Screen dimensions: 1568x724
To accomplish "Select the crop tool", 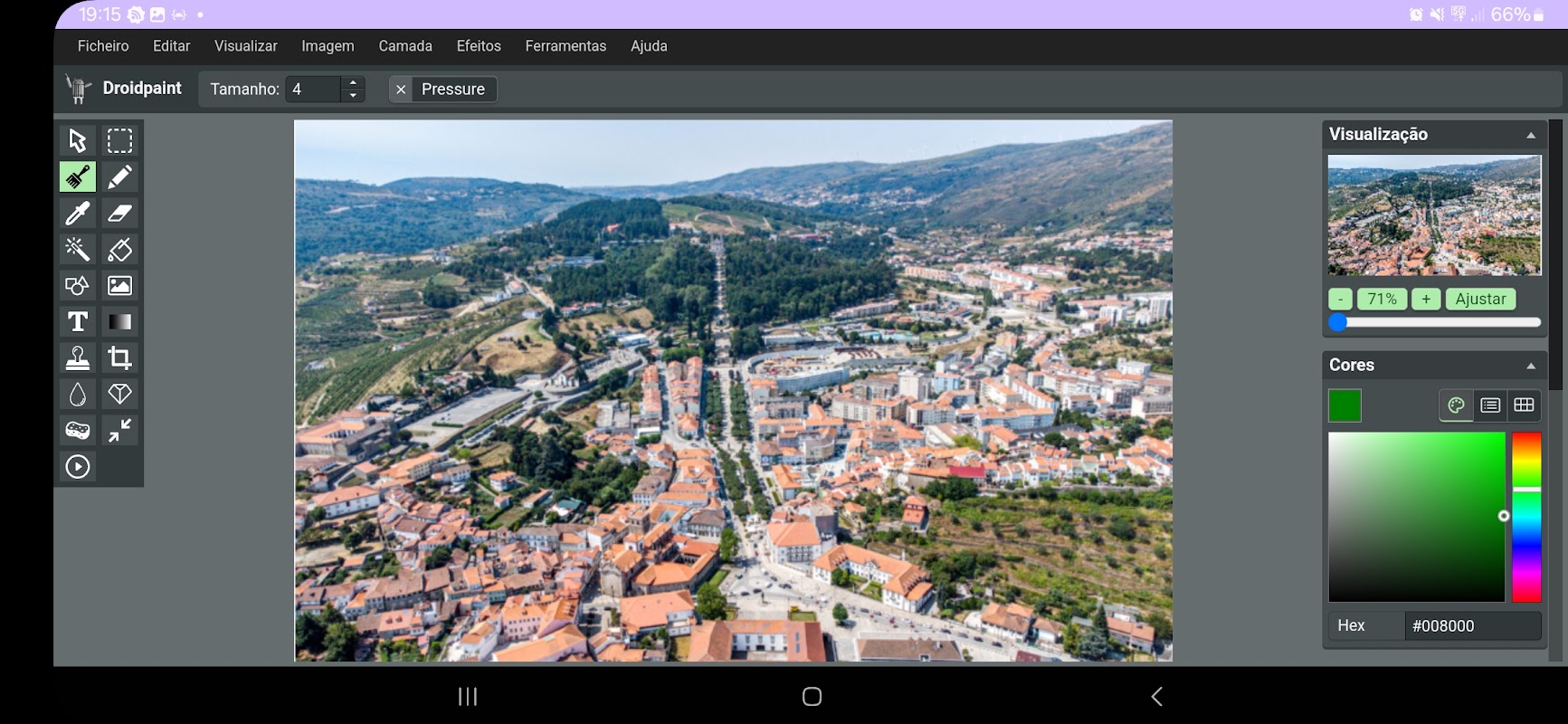I will point(119,357).
